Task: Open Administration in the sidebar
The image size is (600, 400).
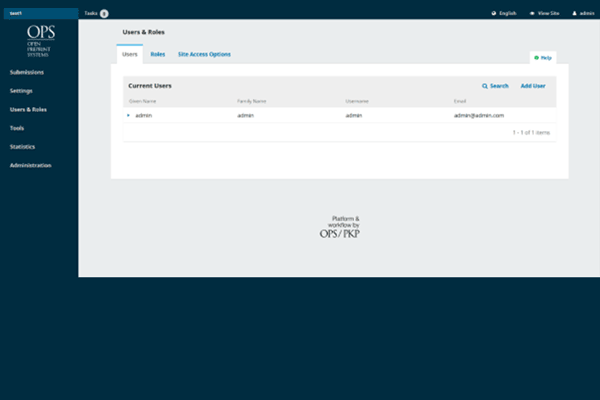Action: click(x=30, y=165)
